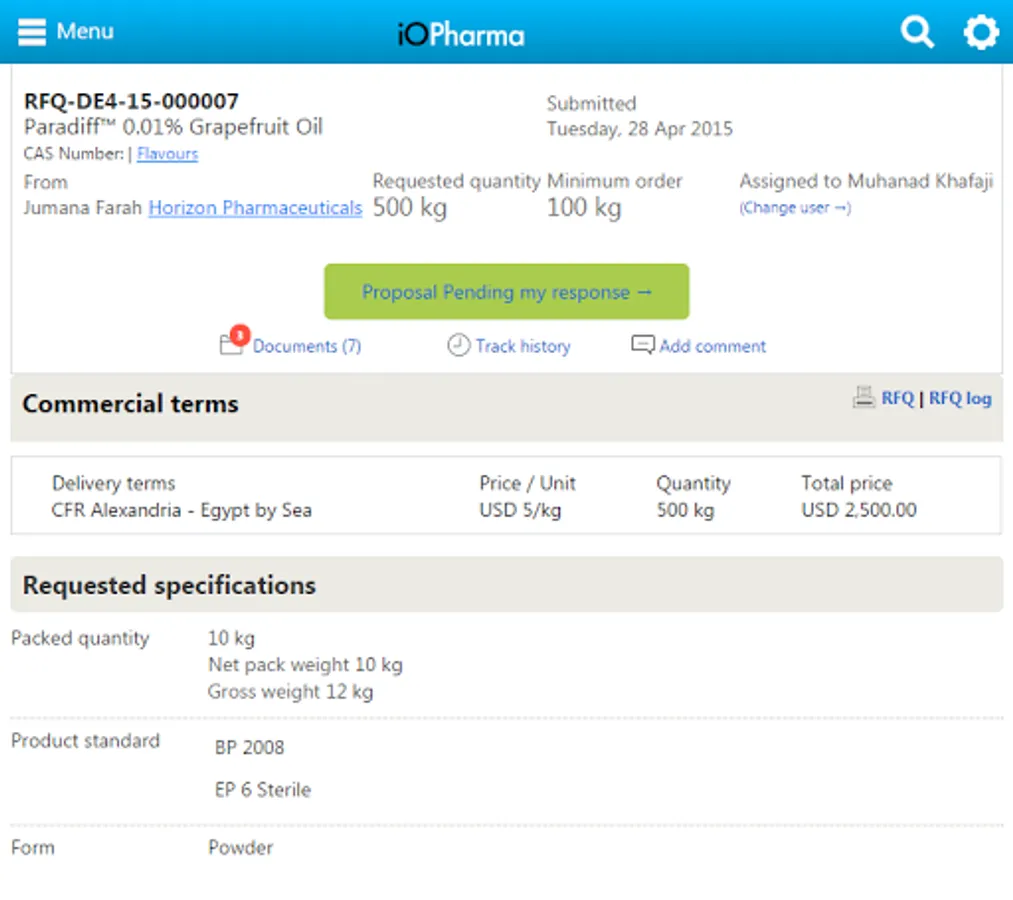Click Assigned to Muhanad Khafaji text
This screenshot has height=900, width=1013.
point(866,181)
